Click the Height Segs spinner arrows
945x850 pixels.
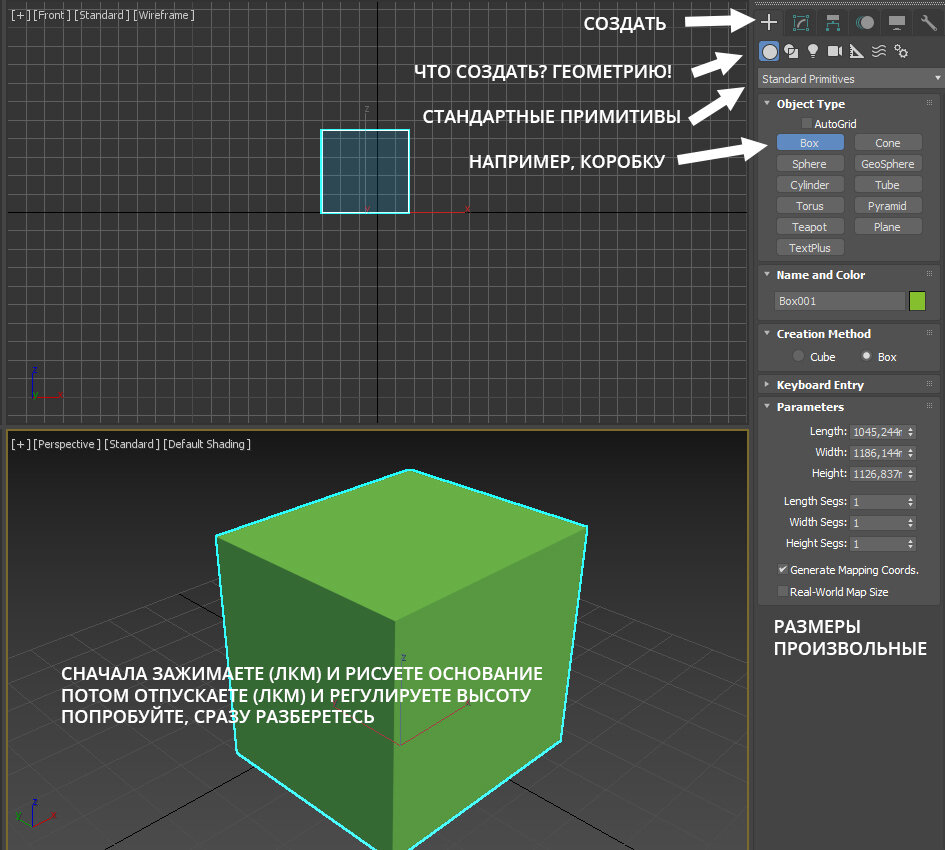coord(911,544)
